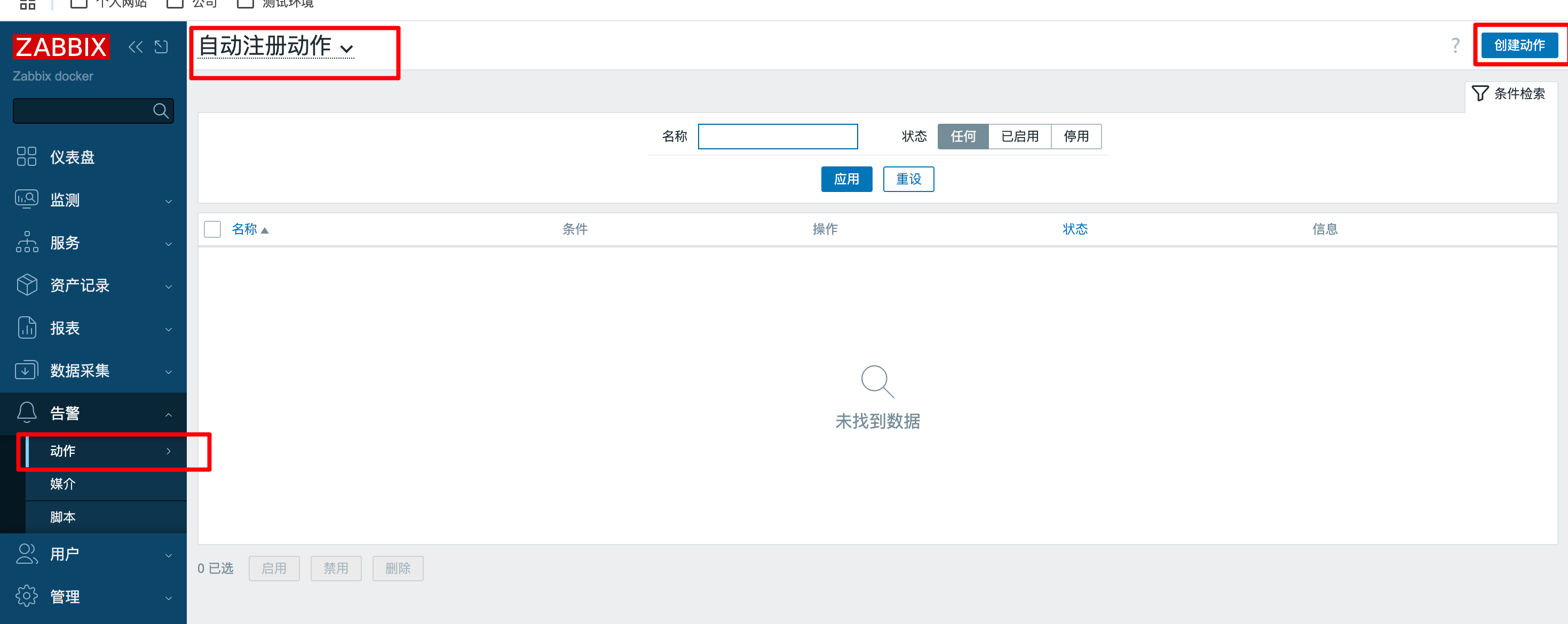Image resolution: width=1568 pixels, height=624 pixels.
Task: Toggle sidebar hide mode icon
Action: coord(161,47)
